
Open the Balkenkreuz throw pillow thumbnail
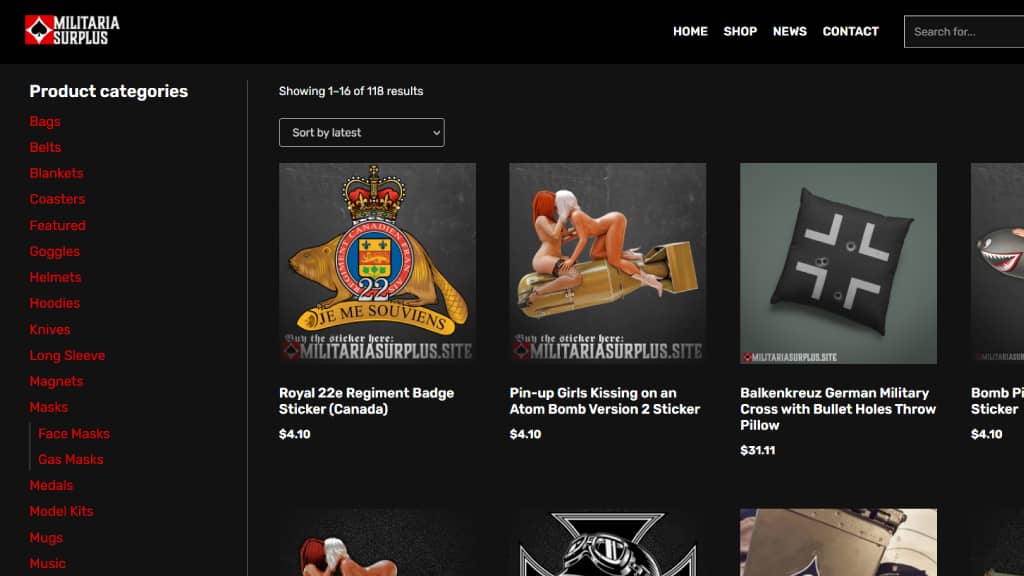click(839, 263)
